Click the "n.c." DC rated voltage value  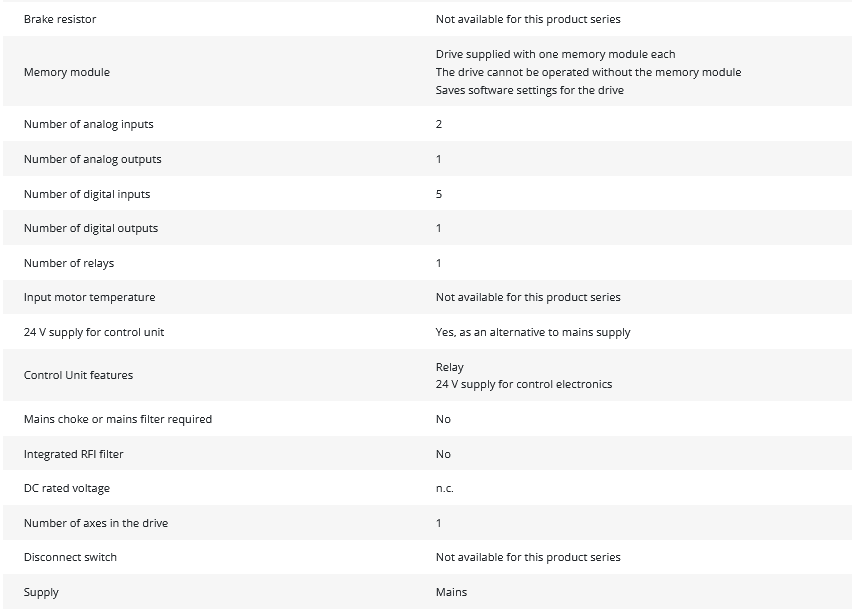coord(445,488)
